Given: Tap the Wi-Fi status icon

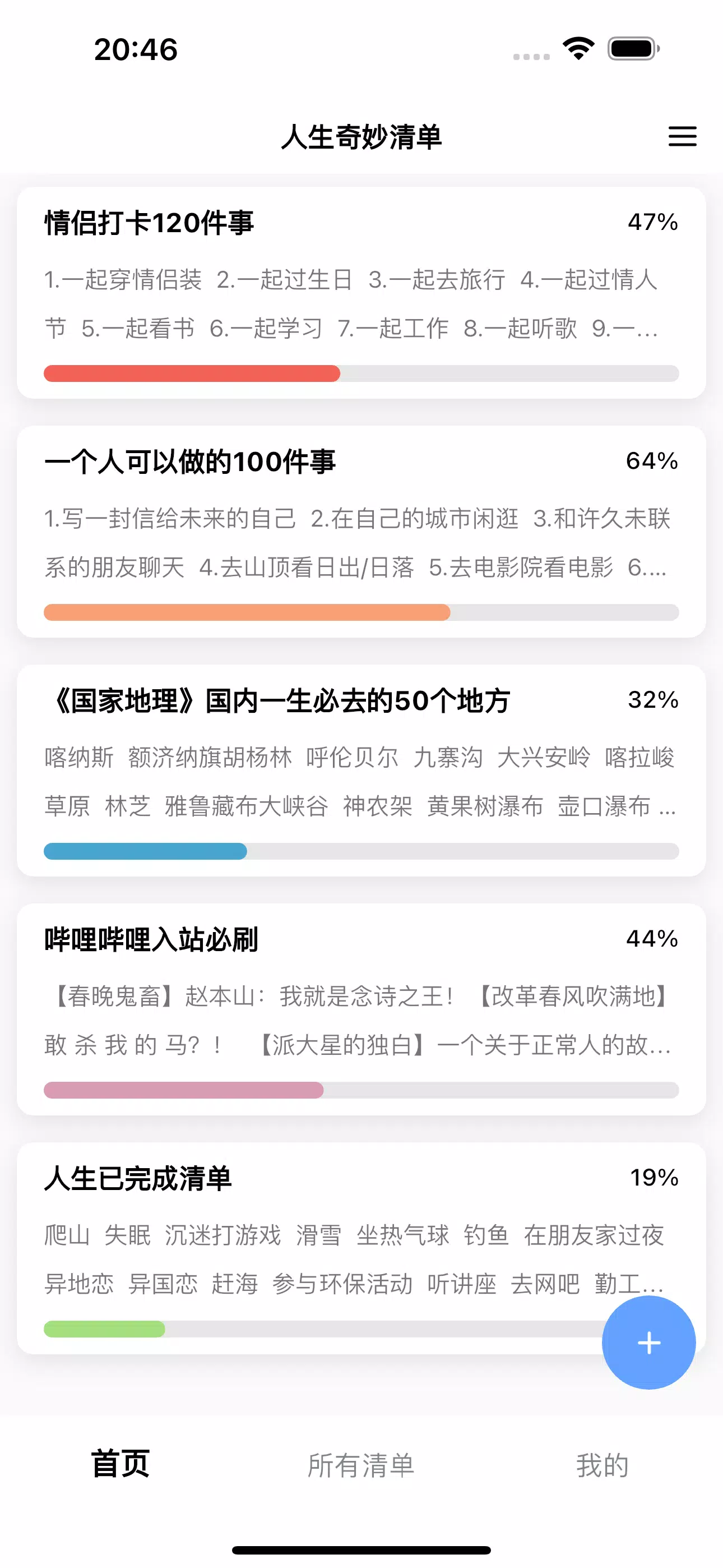Looking at the screenshot, I should 578,49.
